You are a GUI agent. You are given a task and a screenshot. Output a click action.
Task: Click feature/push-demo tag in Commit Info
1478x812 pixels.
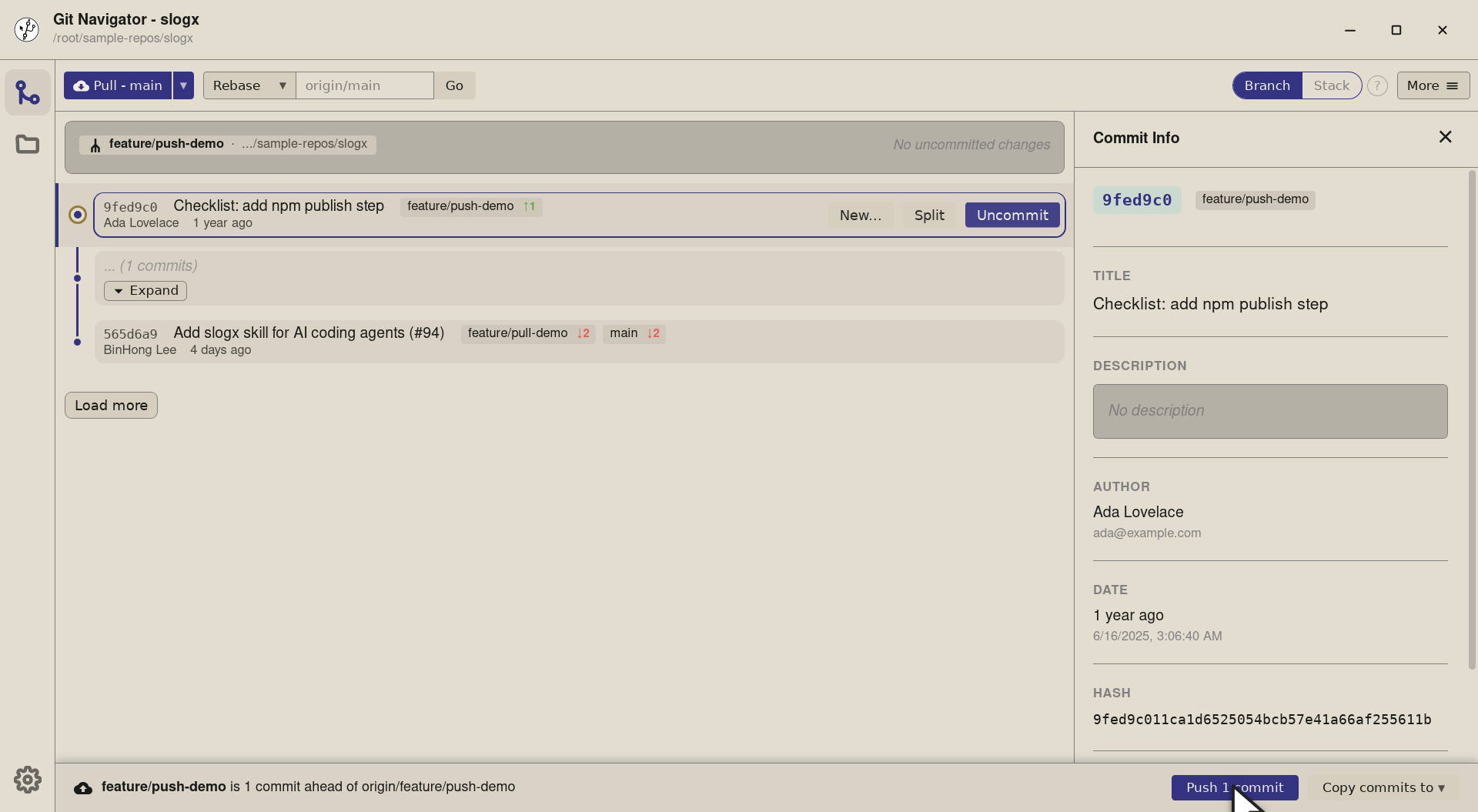point(1255,199)
